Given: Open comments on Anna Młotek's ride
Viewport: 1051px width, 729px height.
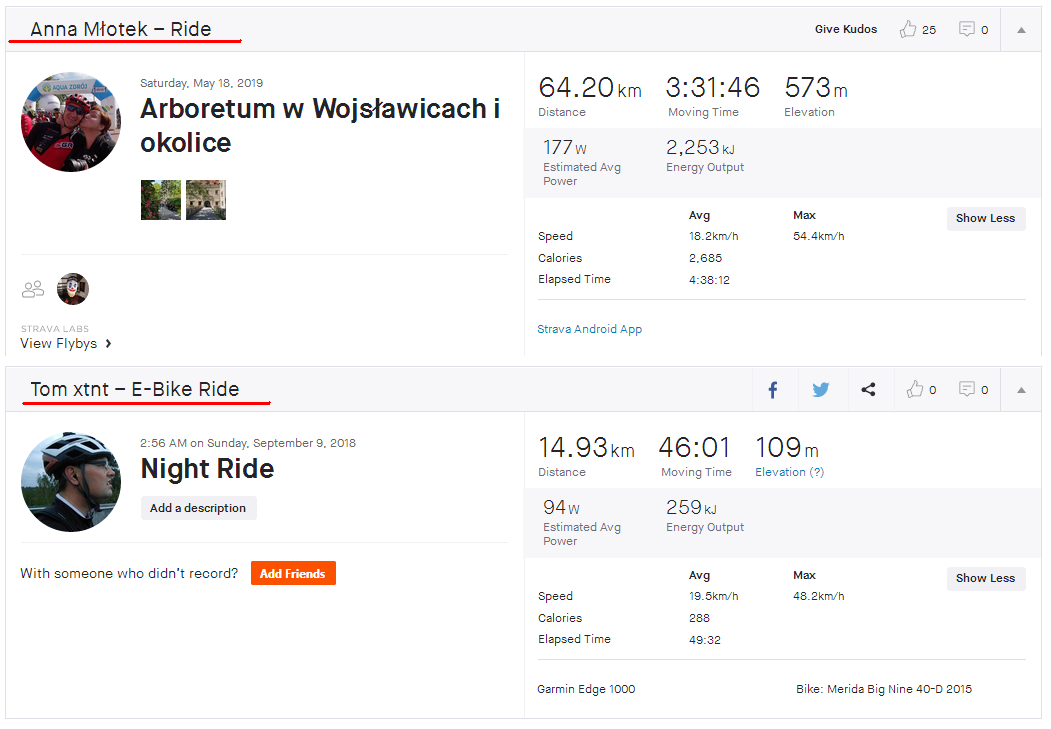Looking at the screenshot, I should (967, 30).
